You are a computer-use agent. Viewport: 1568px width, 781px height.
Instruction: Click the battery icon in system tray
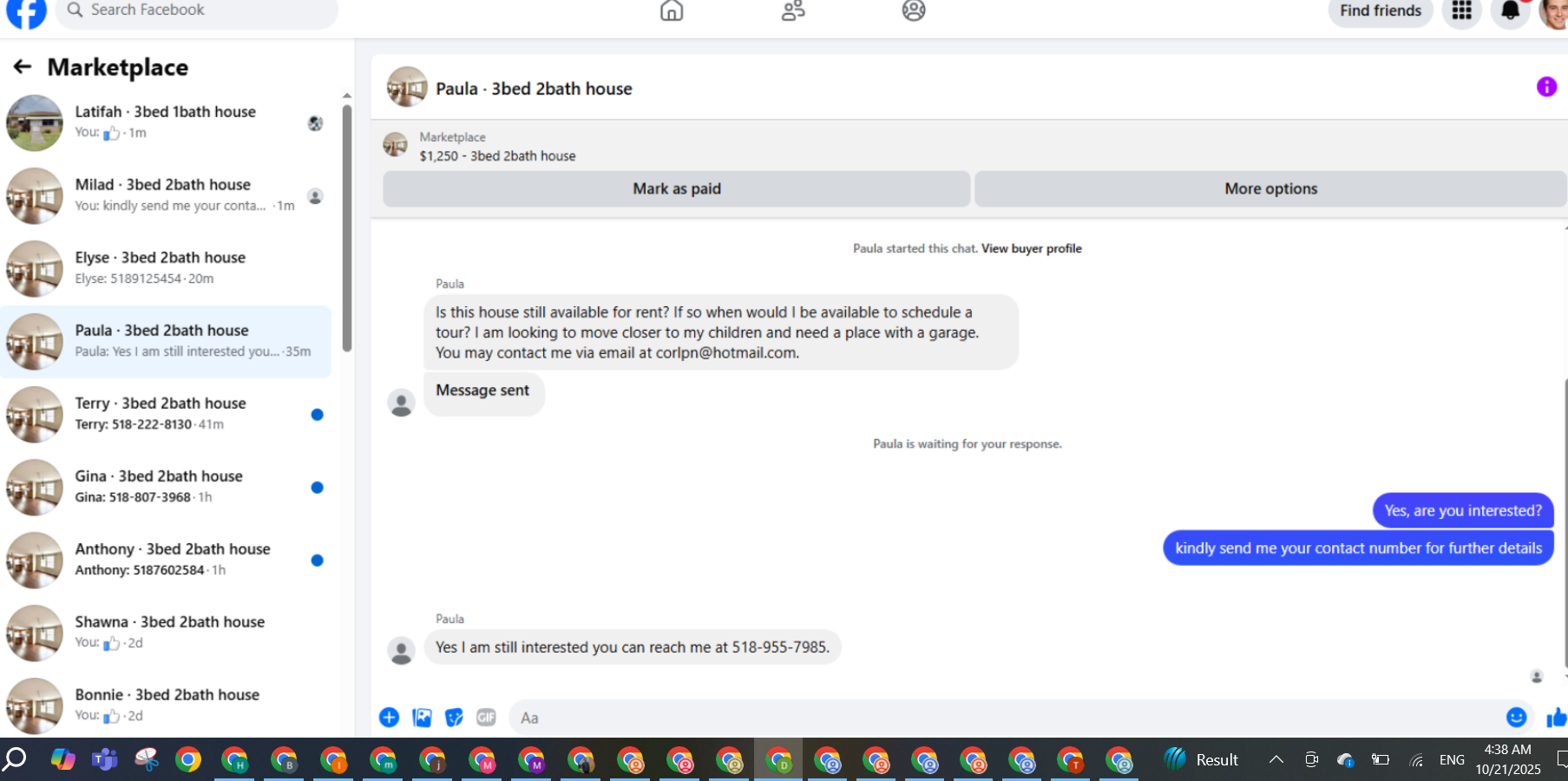click(1380, 759)
